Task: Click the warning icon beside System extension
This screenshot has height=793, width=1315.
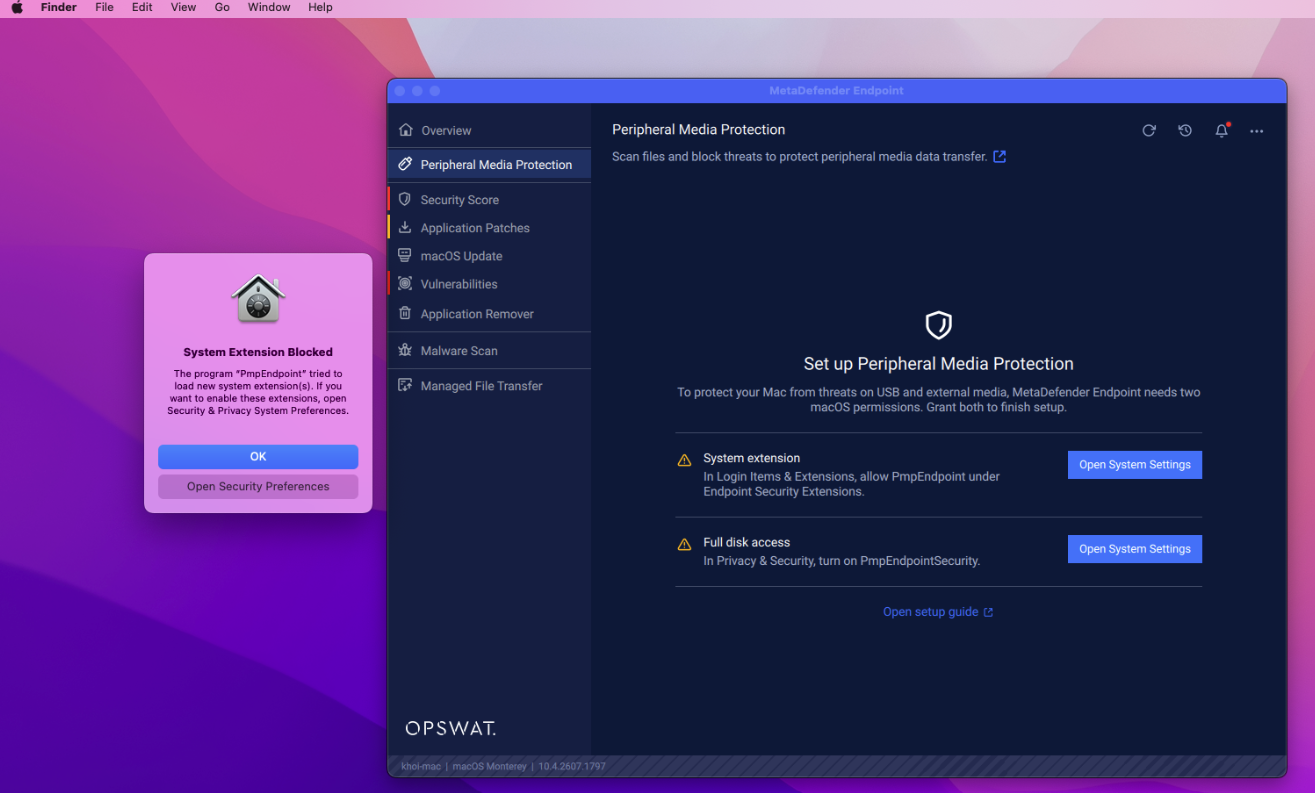Action: [x=684, y=461]
